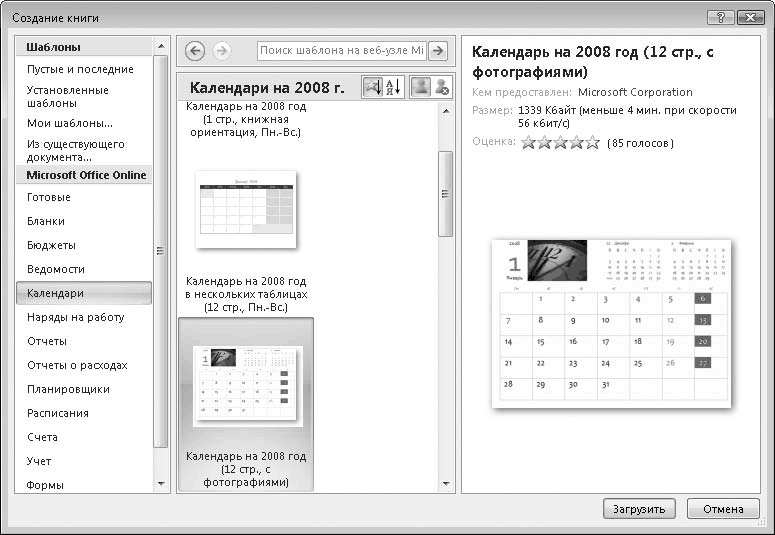Show customer-submitted templates
This screenshot has height=535, width=775.
[x=421, y=88]
